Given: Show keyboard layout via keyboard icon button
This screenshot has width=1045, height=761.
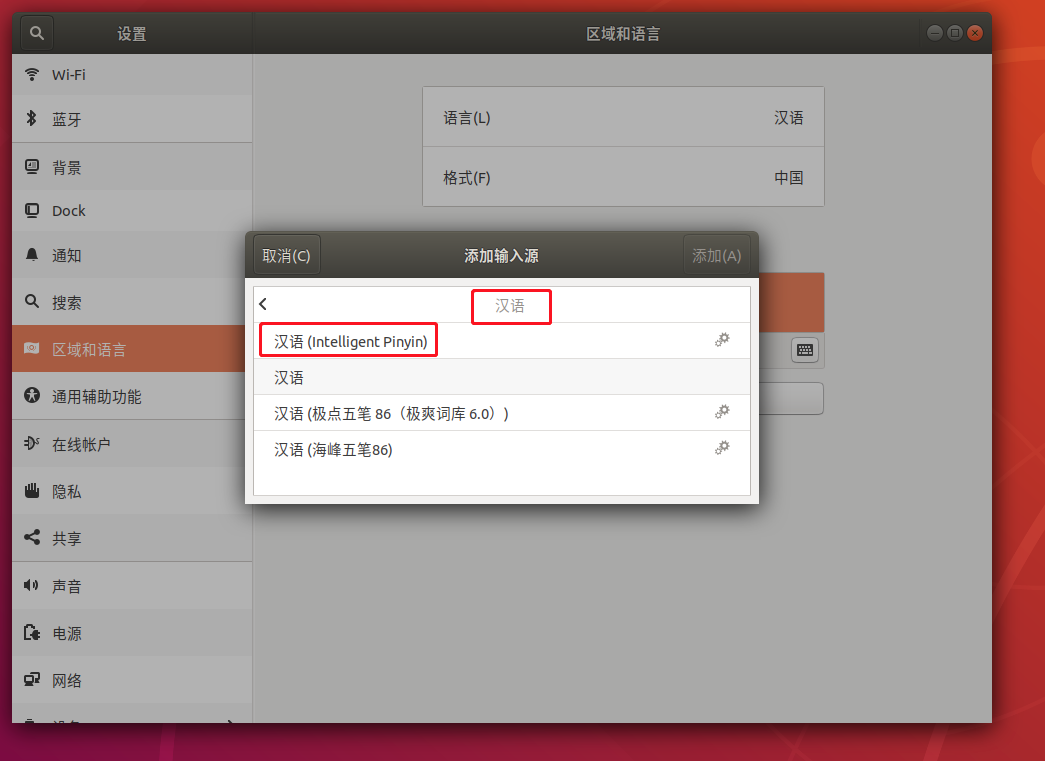Looking at the screenshot, I should [x=805, y=350].
